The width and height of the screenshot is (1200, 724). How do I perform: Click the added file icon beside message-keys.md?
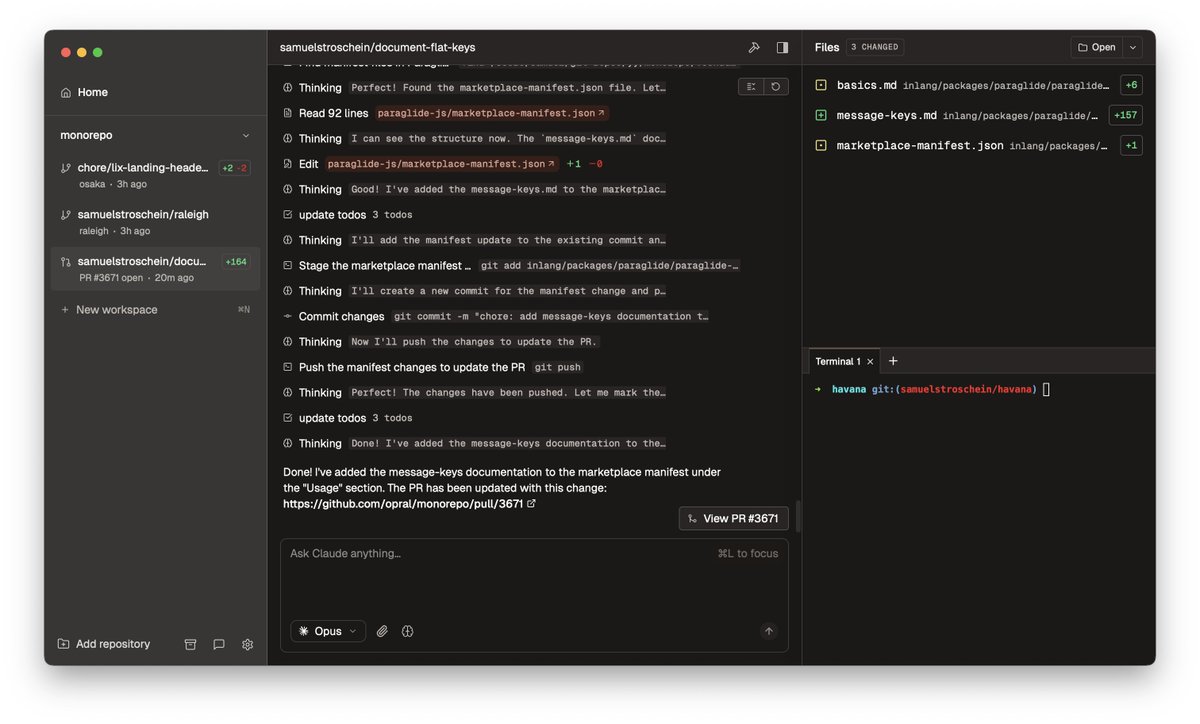click(x=821, y=115)
